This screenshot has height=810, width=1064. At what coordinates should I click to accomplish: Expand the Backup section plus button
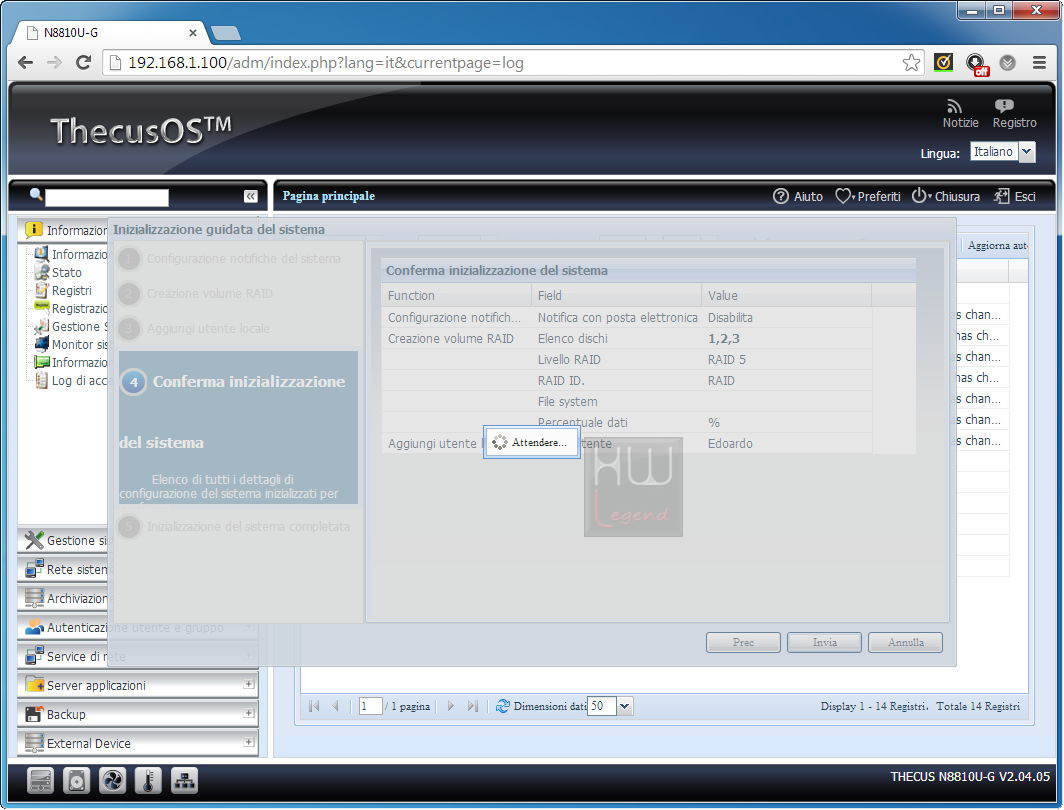coord(248,714)
